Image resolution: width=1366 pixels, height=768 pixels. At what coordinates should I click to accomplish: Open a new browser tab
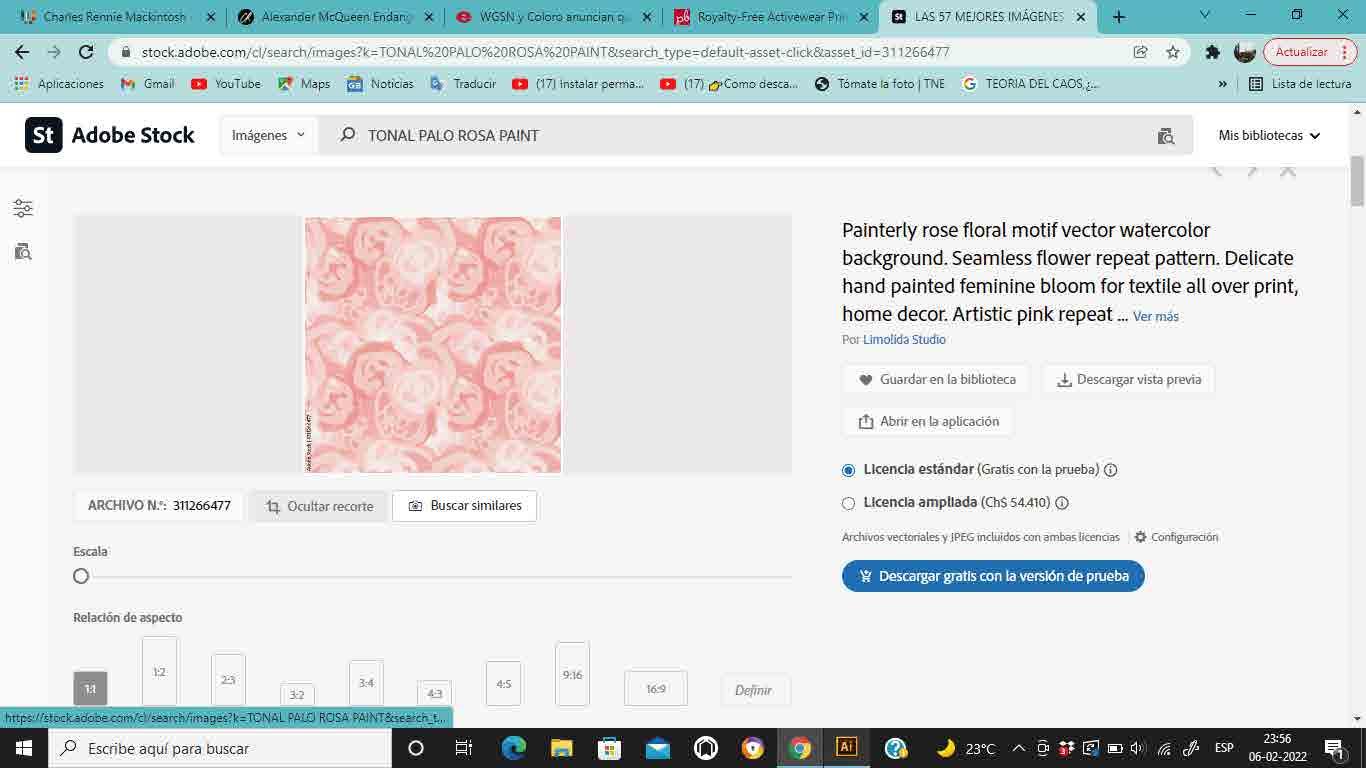pyautogui.click(x=1119, y=17)
